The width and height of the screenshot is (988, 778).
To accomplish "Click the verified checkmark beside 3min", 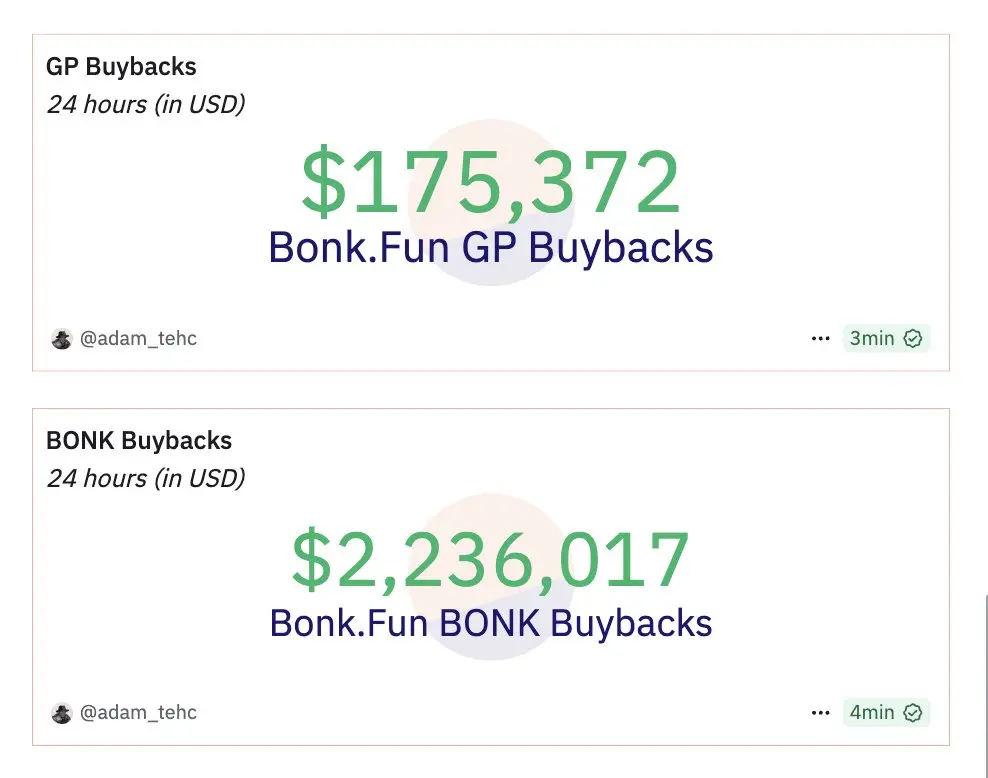I will 912,338.
